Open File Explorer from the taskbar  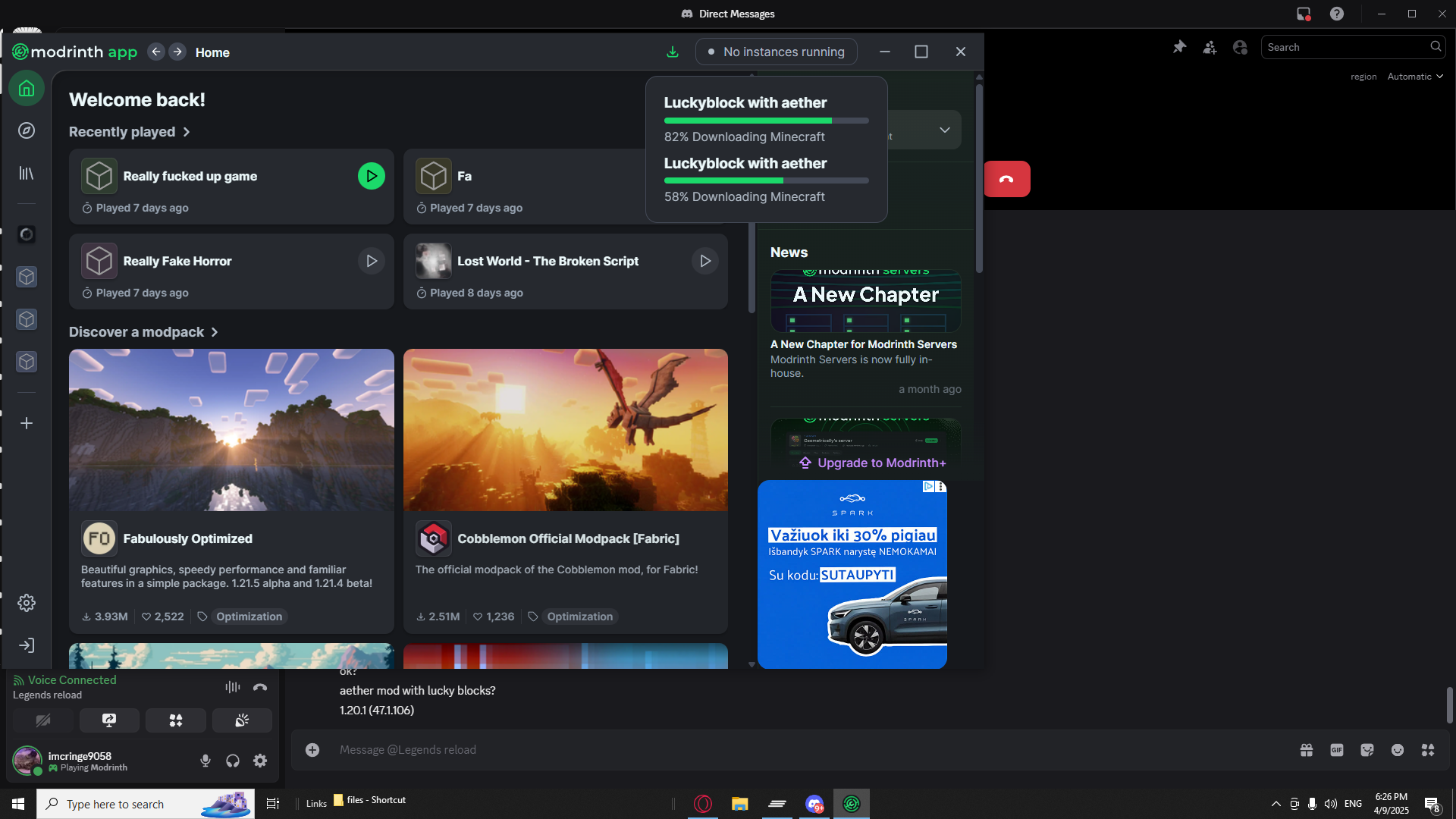(739, 804)
